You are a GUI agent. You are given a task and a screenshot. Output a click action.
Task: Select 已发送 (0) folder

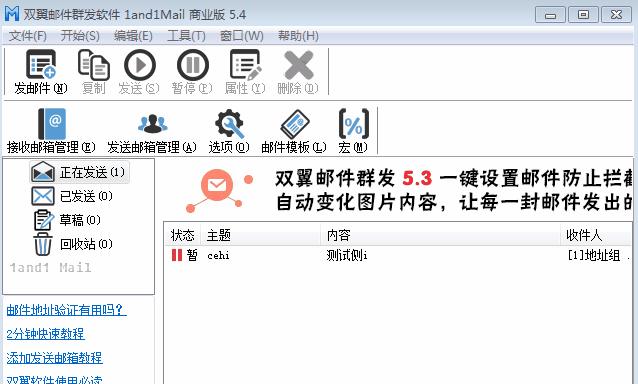point(72,196)
